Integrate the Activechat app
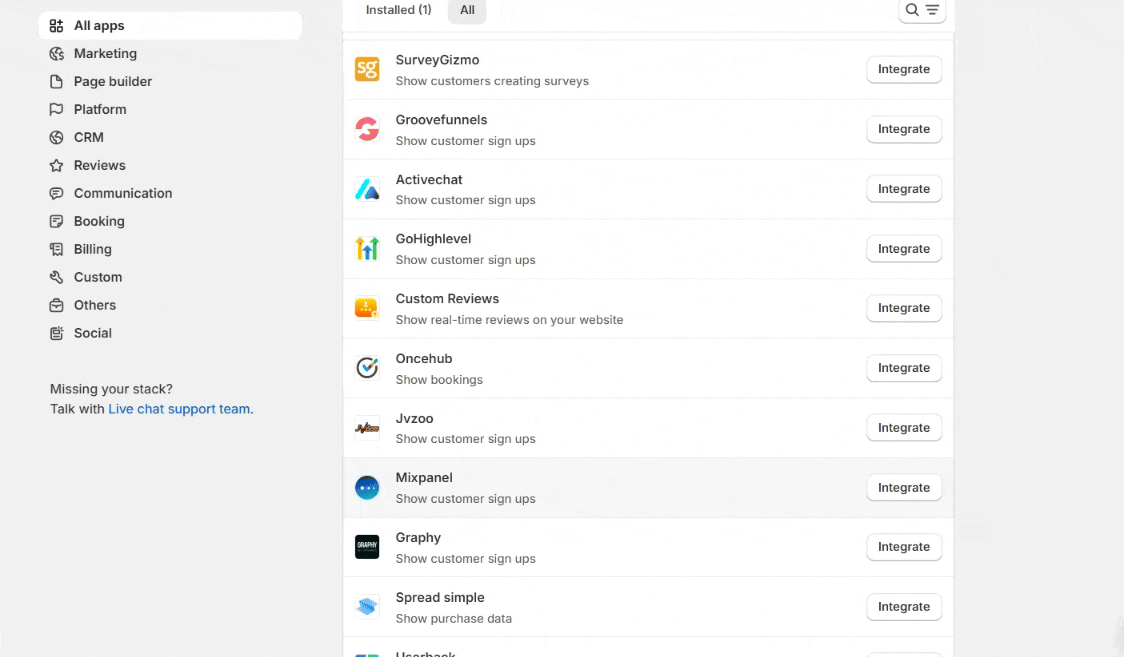This screenshot has width=1124, height=657. pos(904,189)
